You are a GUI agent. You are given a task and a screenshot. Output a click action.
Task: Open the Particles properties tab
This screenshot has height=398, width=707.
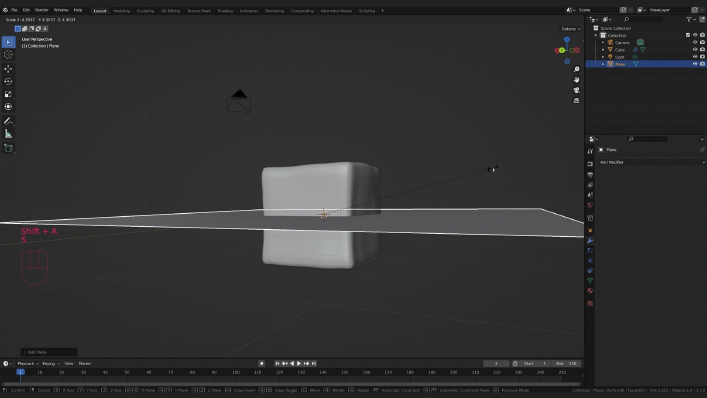coord(590,251)
